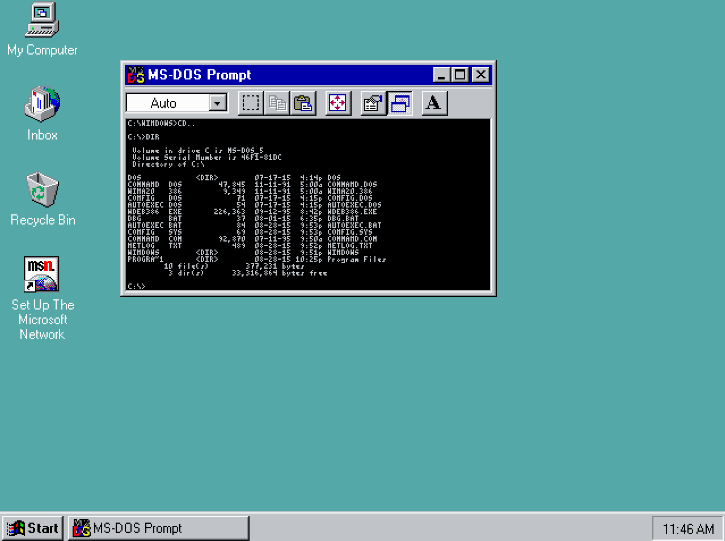Click the '10 file(s)' summary line
This screenshot has height=541, width=725.
coord(234,266)
